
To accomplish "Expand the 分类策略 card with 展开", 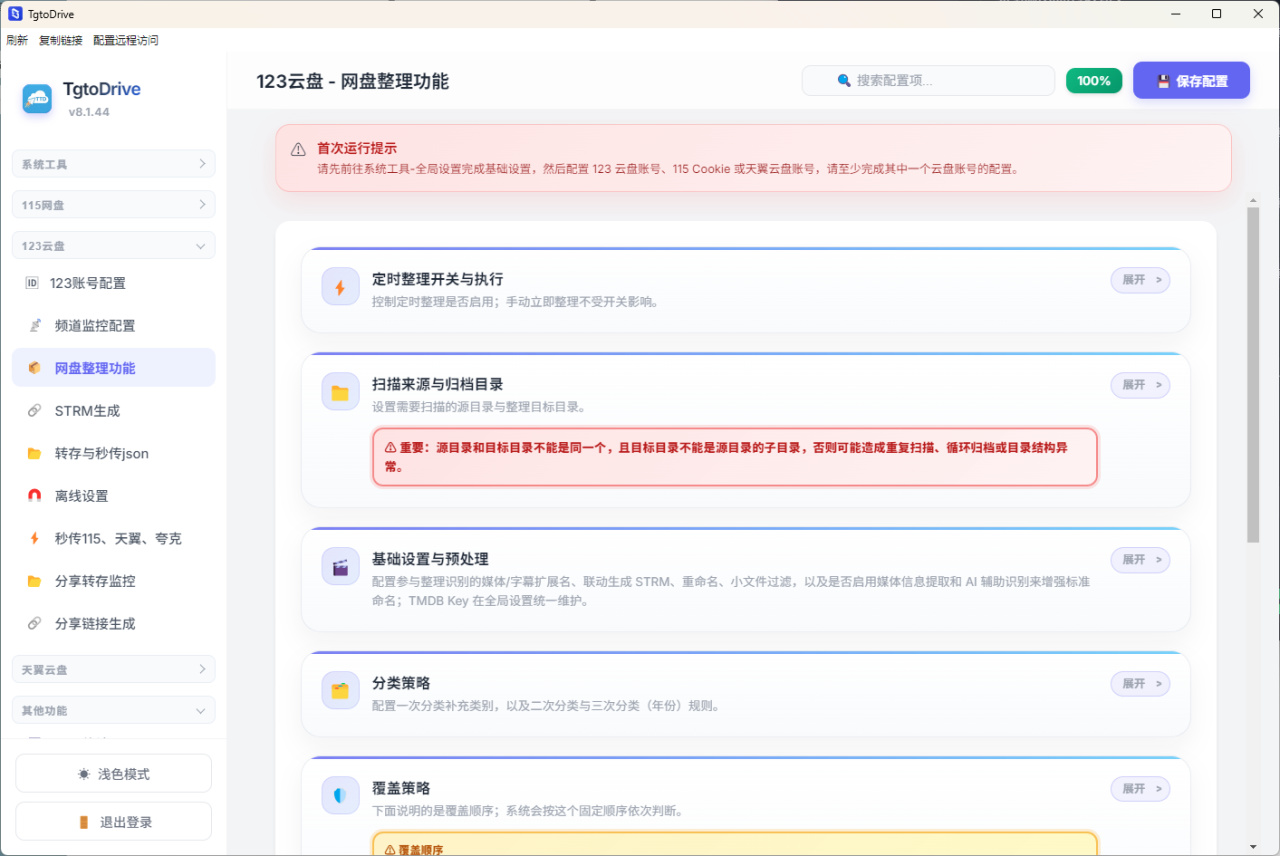I will 1140,684.
